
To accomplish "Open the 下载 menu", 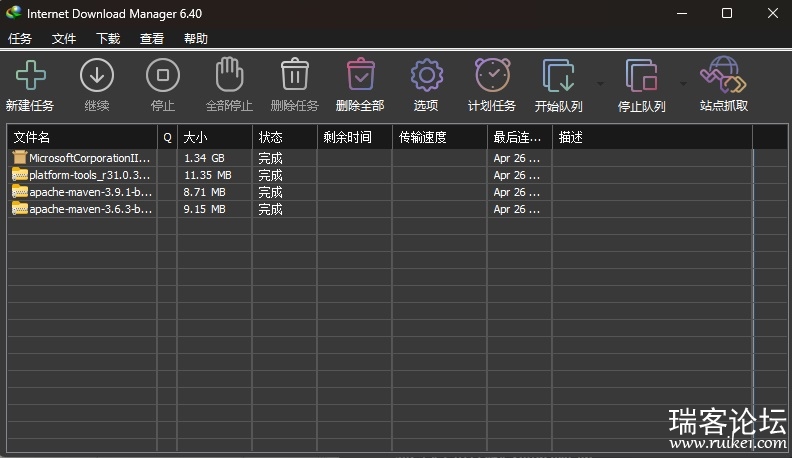I will [108, 39].
